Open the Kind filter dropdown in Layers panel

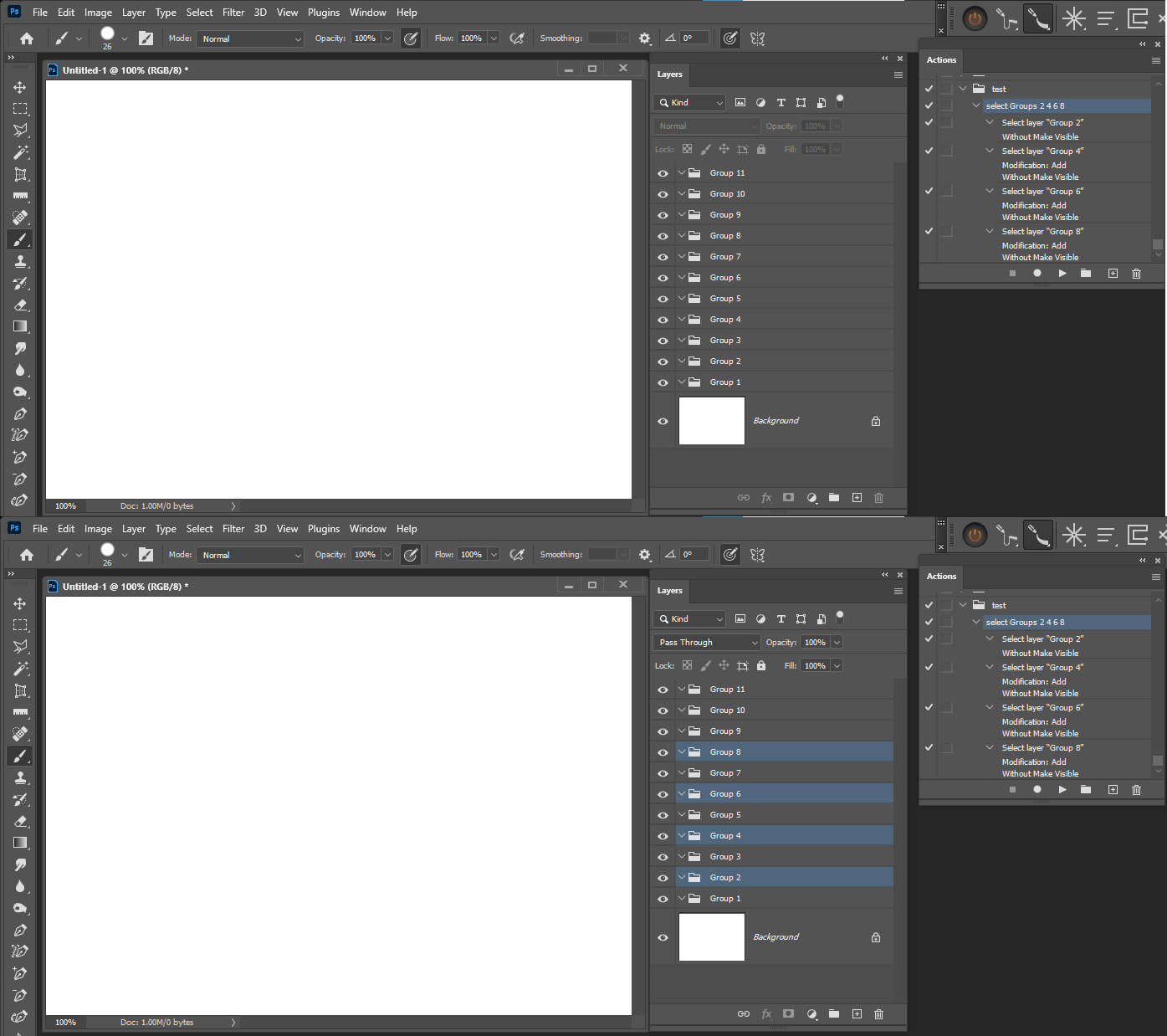pos(688,102)
